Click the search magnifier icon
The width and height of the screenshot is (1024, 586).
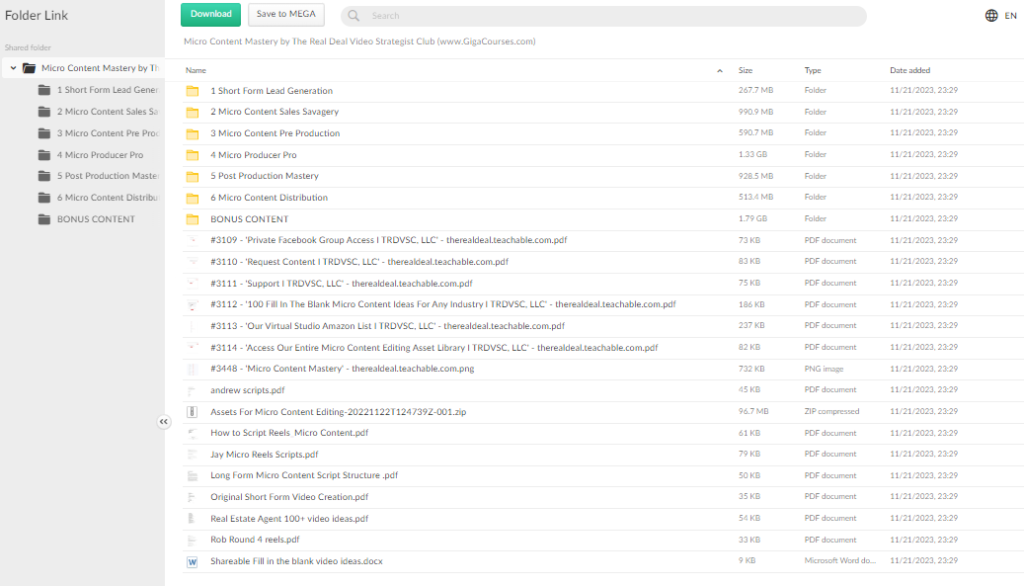tap(356, 16)
